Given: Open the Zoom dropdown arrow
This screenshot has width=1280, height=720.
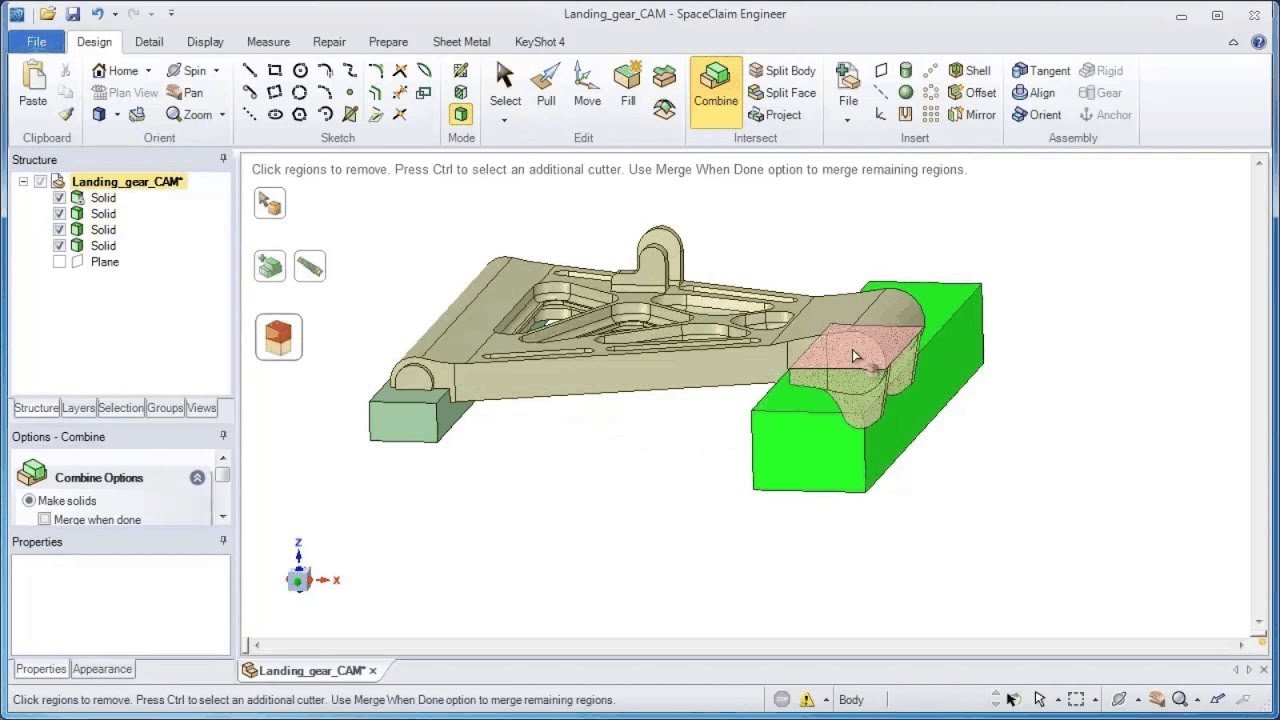Looking at the screenshot, I should 222,115.
